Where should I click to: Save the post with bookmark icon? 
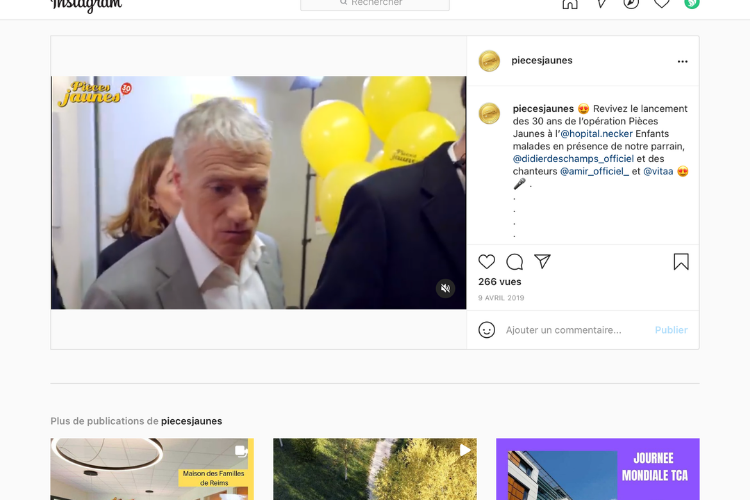[681, 262]
